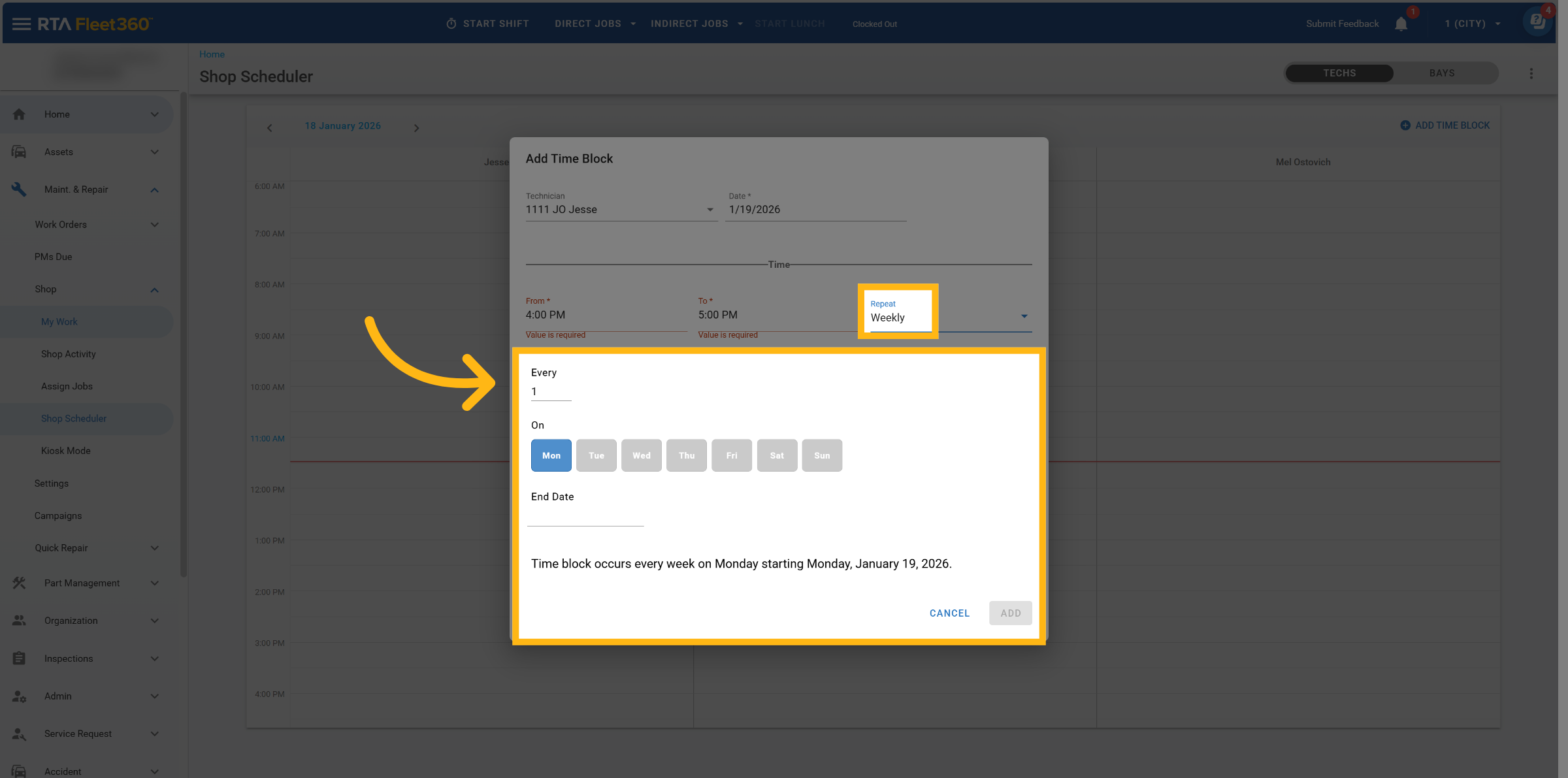This screenshot has height=778, width=1568.
Task: Go to previous day arrow
Action: click(x=270, y=128)
